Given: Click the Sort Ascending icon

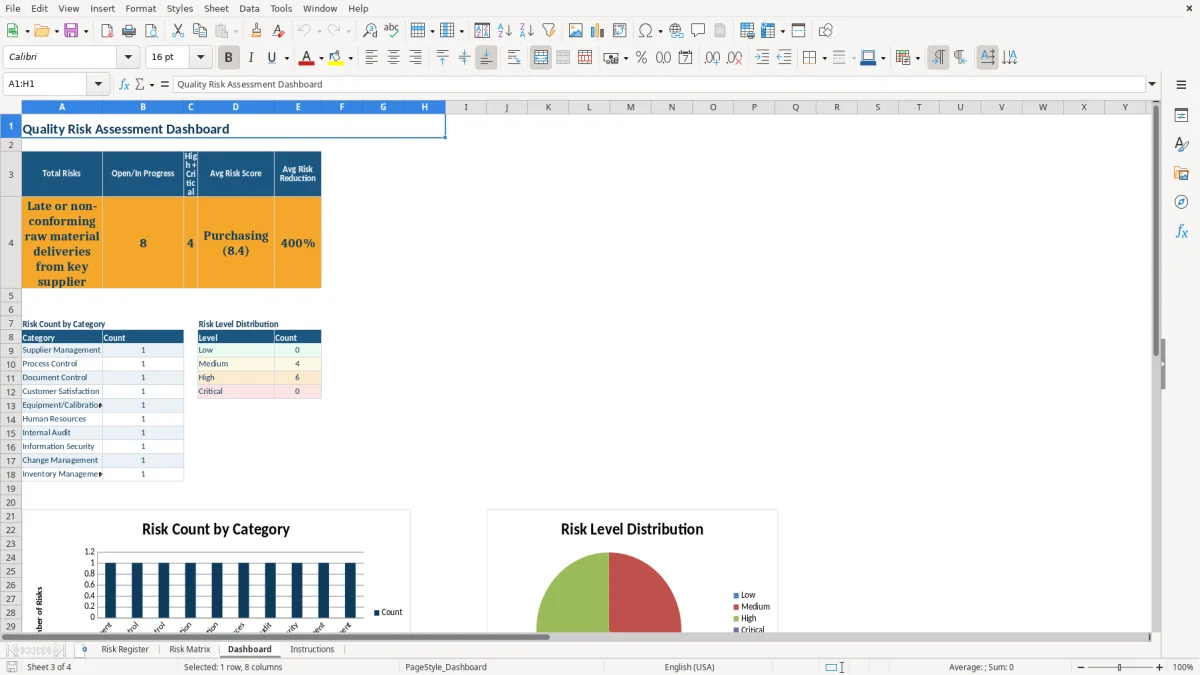Looking at the screenshot, I should coord(505,30).
